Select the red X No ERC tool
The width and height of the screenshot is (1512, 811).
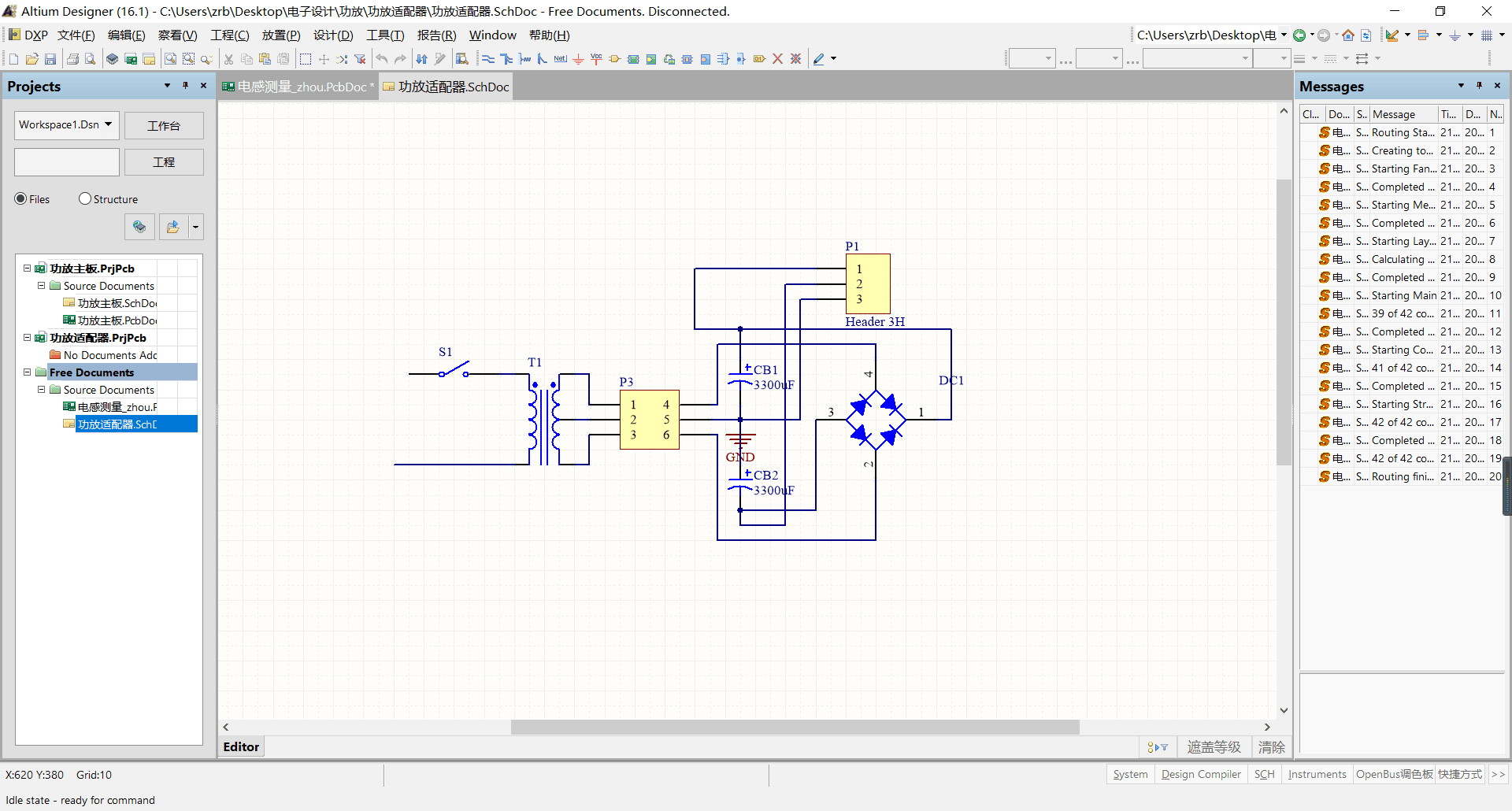[x=778, y=59]
